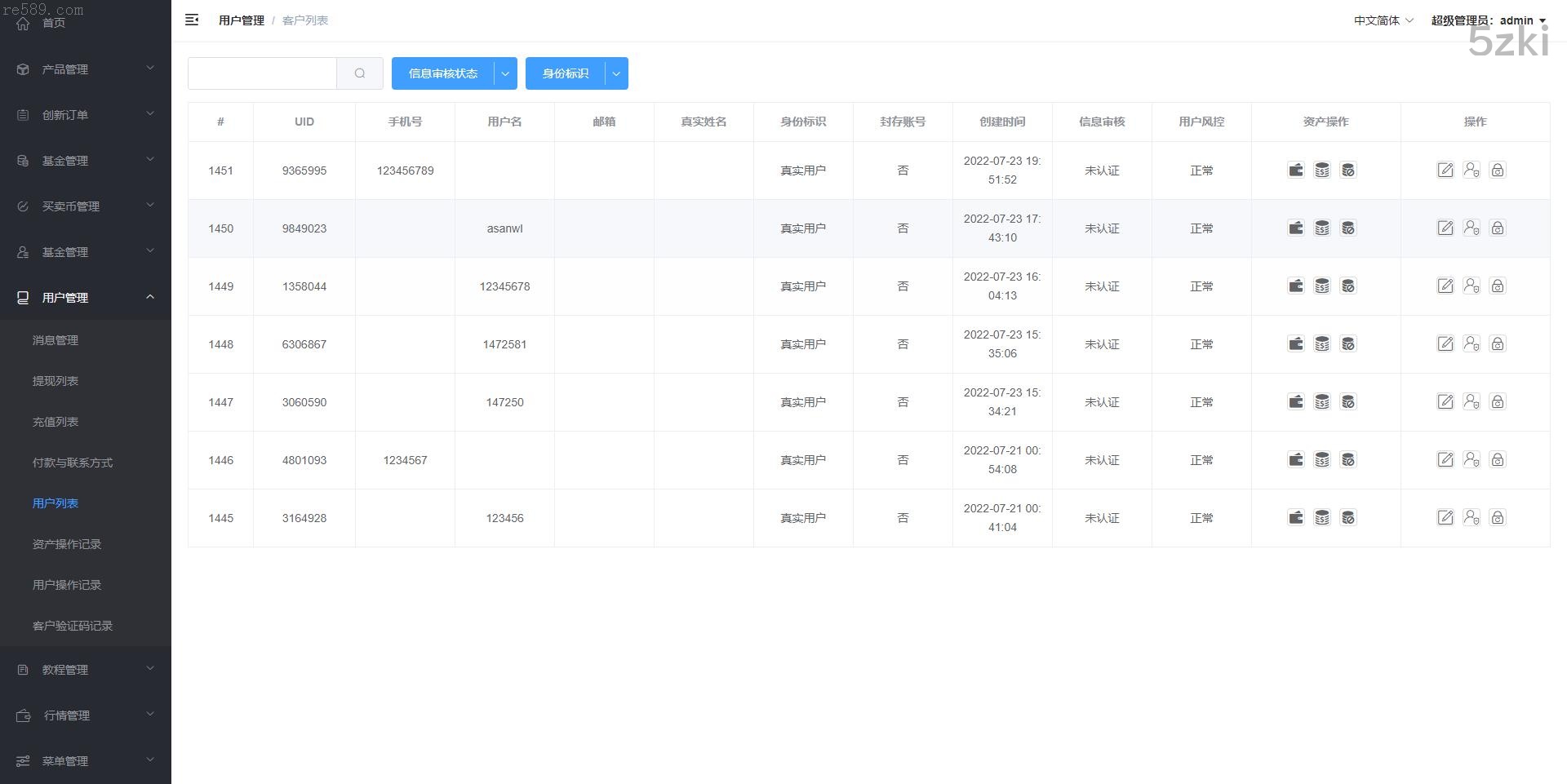Collapse the 用户管理 sidebar section
This screenshot has width=1567, height=784.
[86, 298]
